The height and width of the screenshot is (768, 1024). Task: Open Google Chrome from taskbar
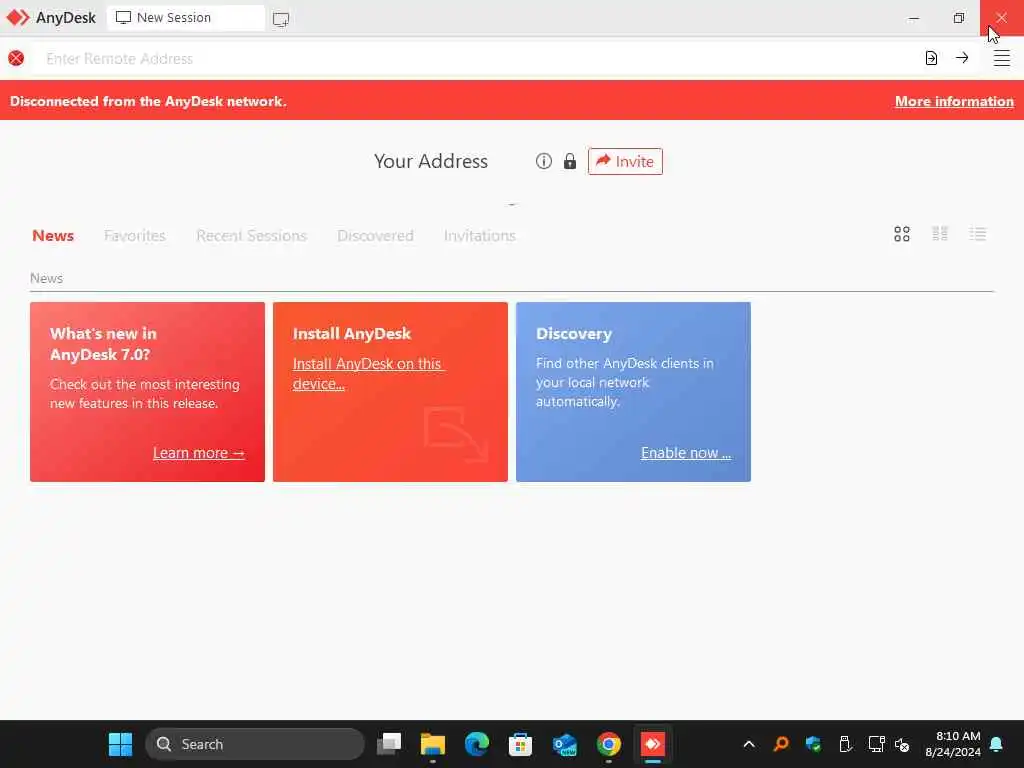[x=609, y=744]
